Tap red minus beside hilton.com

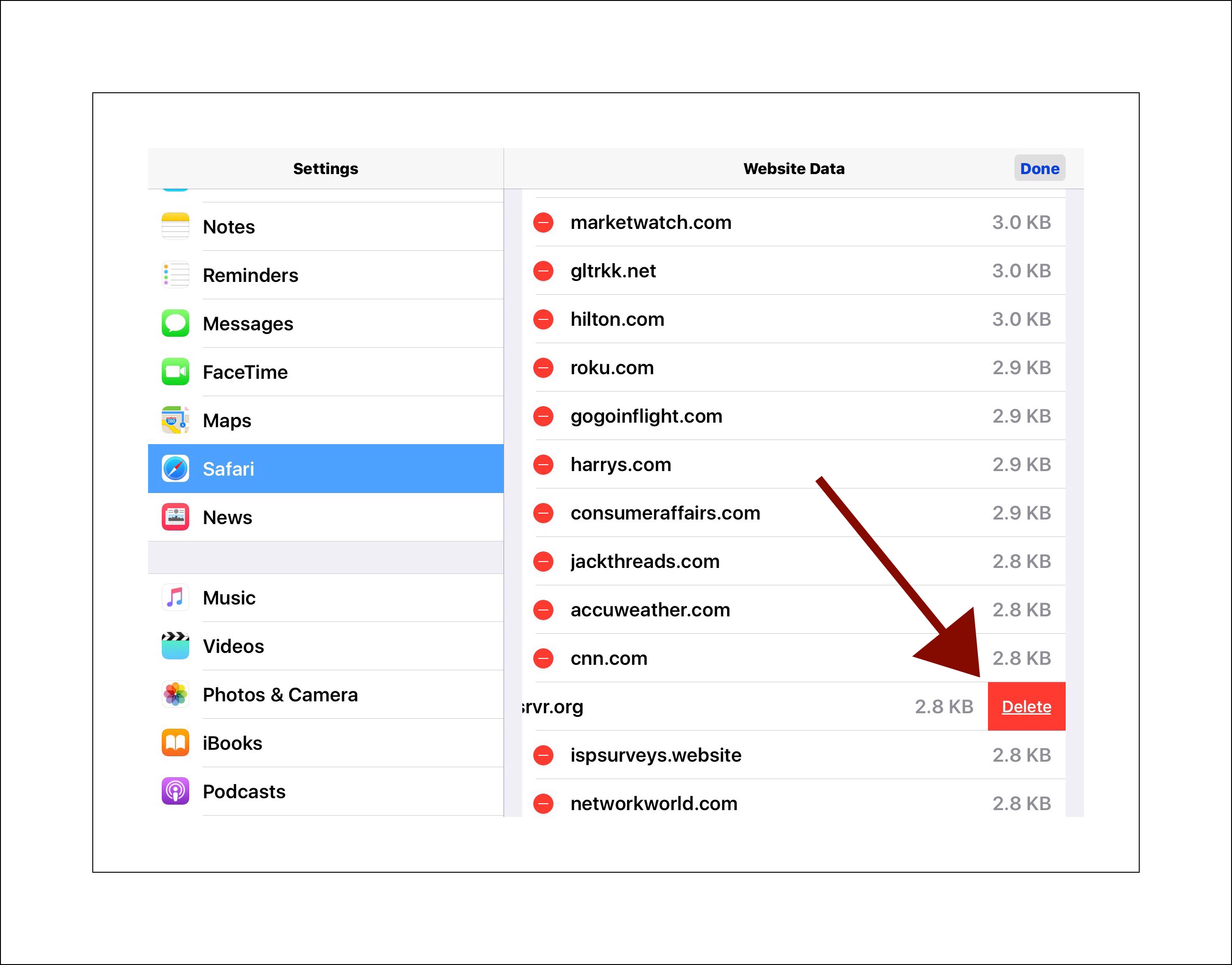click(x=543, y=319)
